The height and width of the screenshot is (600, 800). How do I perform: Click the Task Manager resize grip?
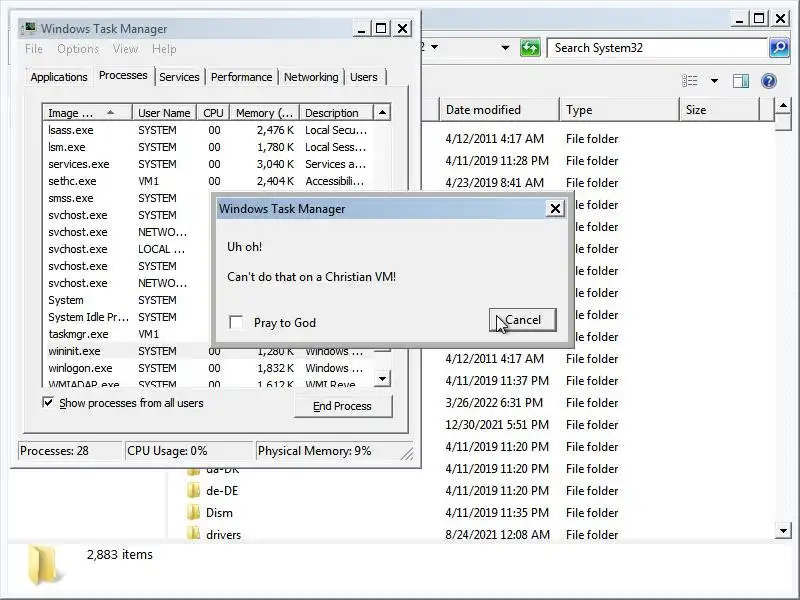407,454
